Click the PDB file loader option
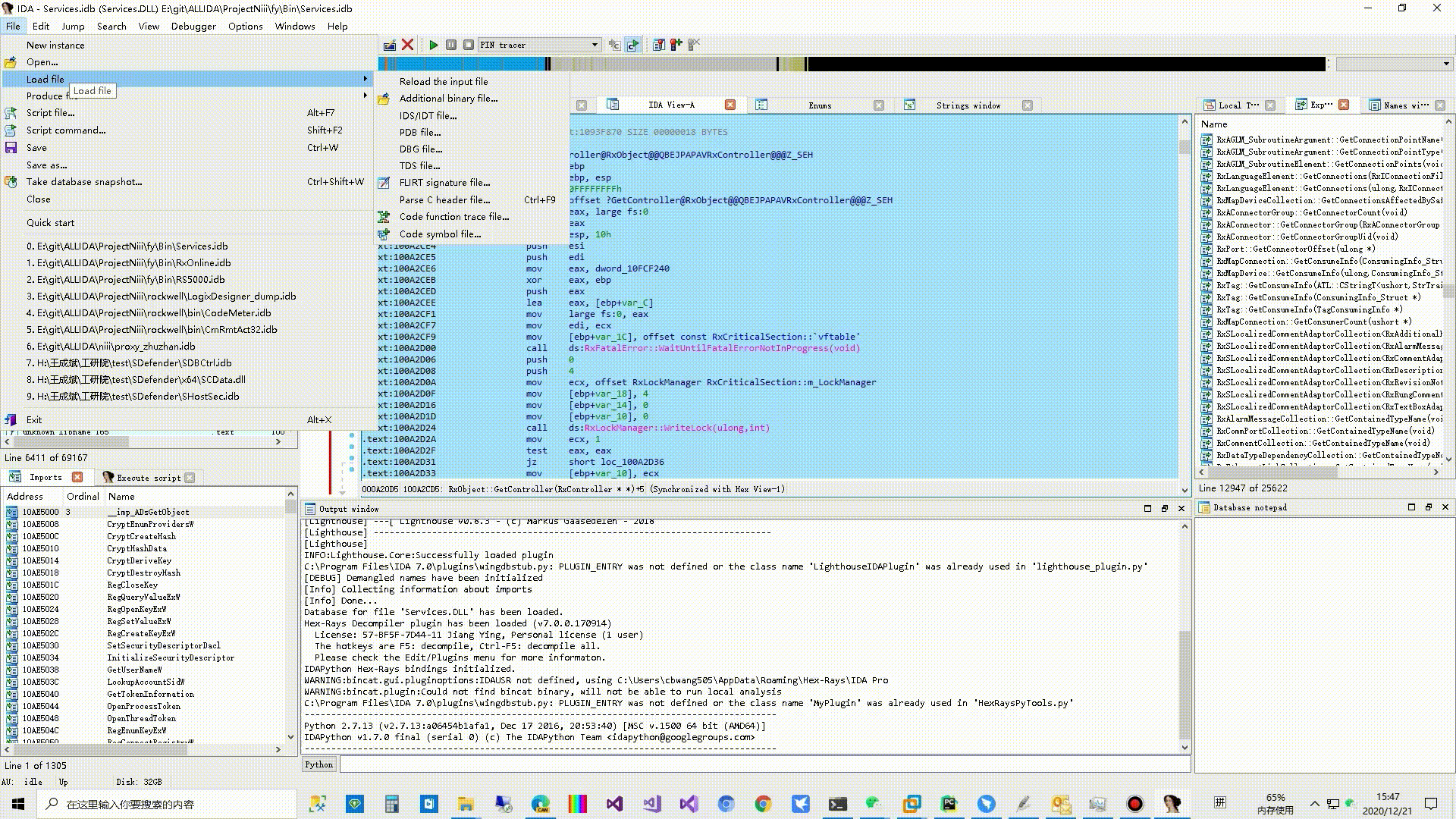 pyautogui.click(x=419, y=132)
